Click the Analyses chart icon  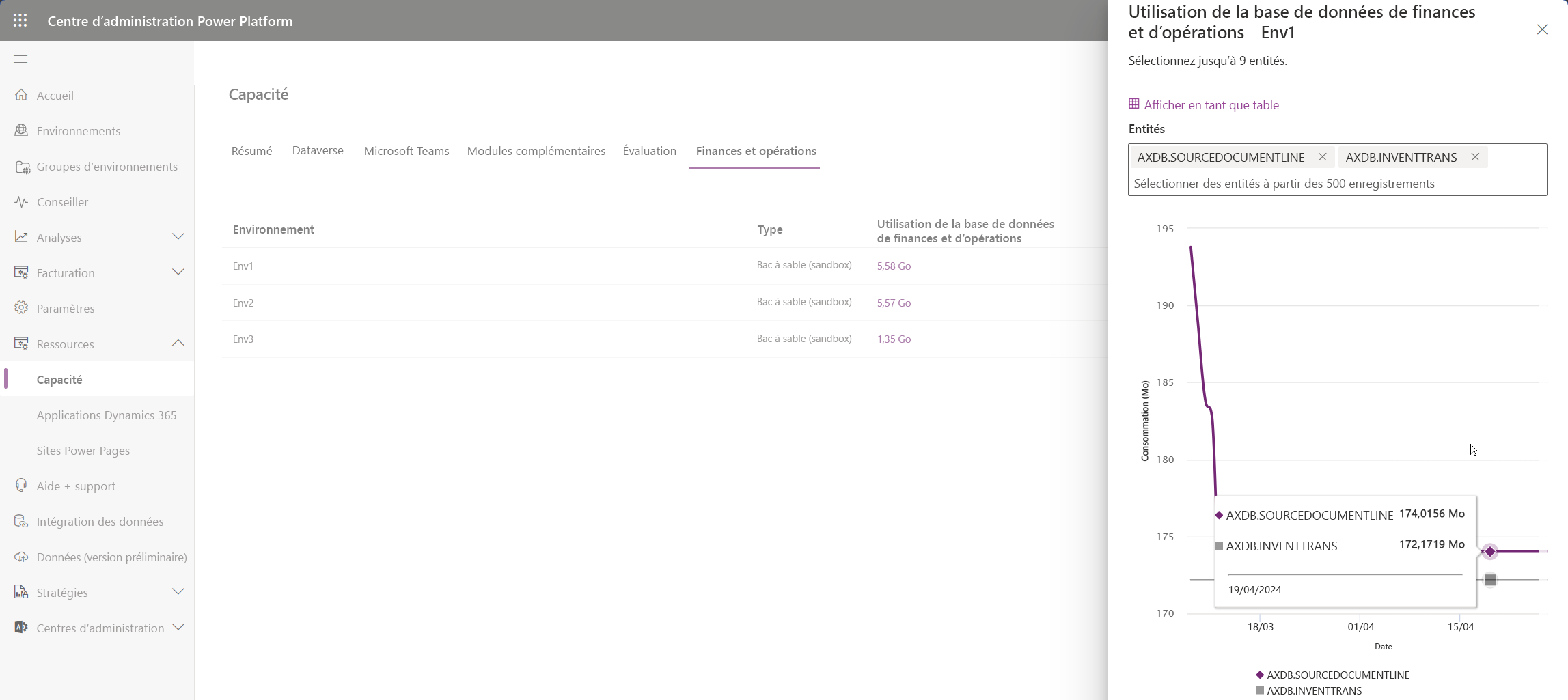(x=21, y=237)
